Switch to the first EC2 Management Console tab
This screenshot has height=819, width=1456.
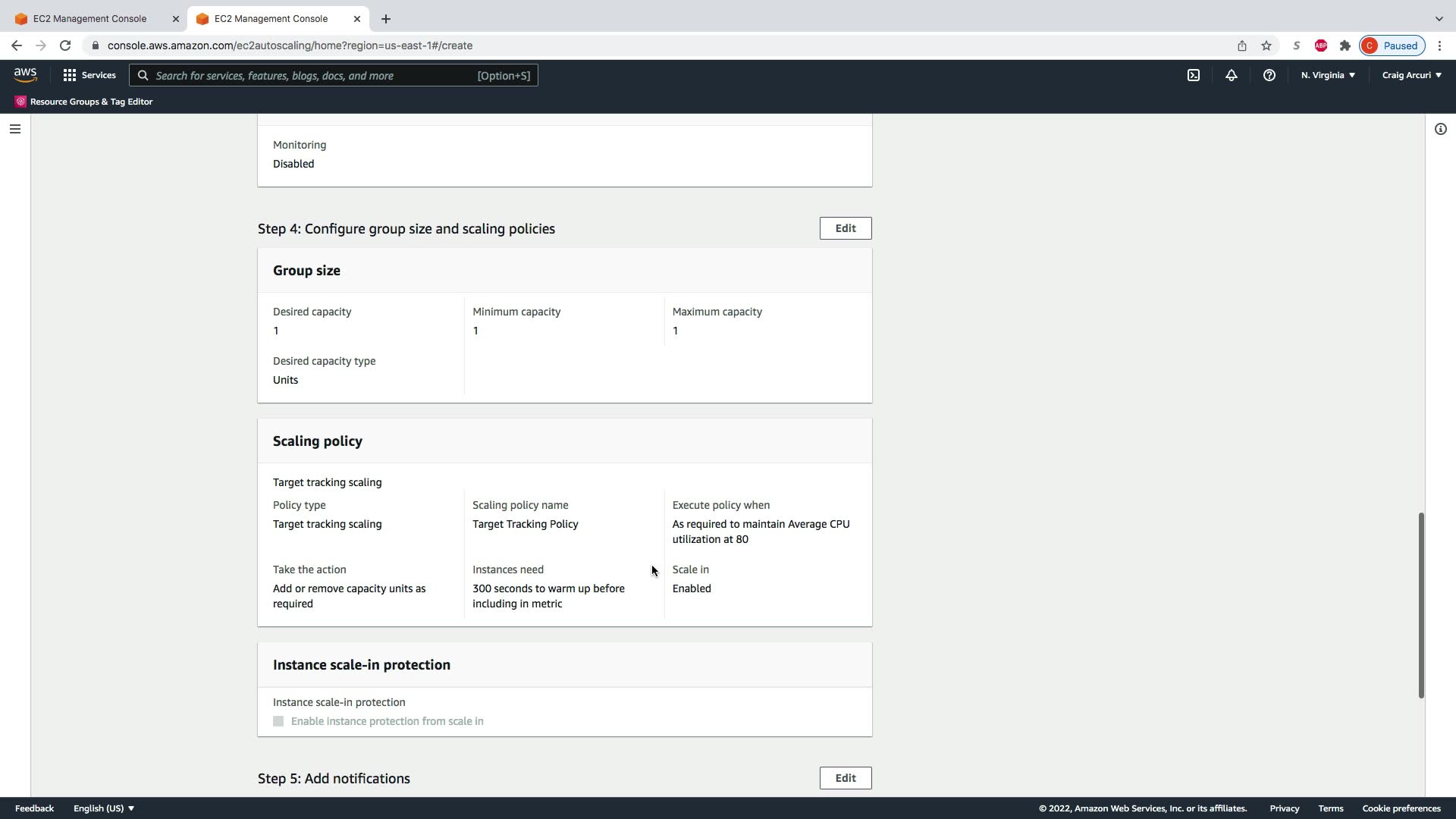click(89, 18)
